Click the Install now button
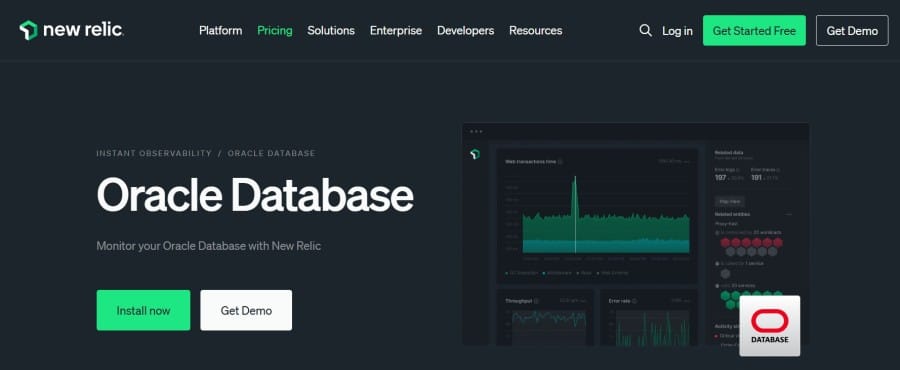Viewport: 900px width, 370px height. (x=143, y=310)
